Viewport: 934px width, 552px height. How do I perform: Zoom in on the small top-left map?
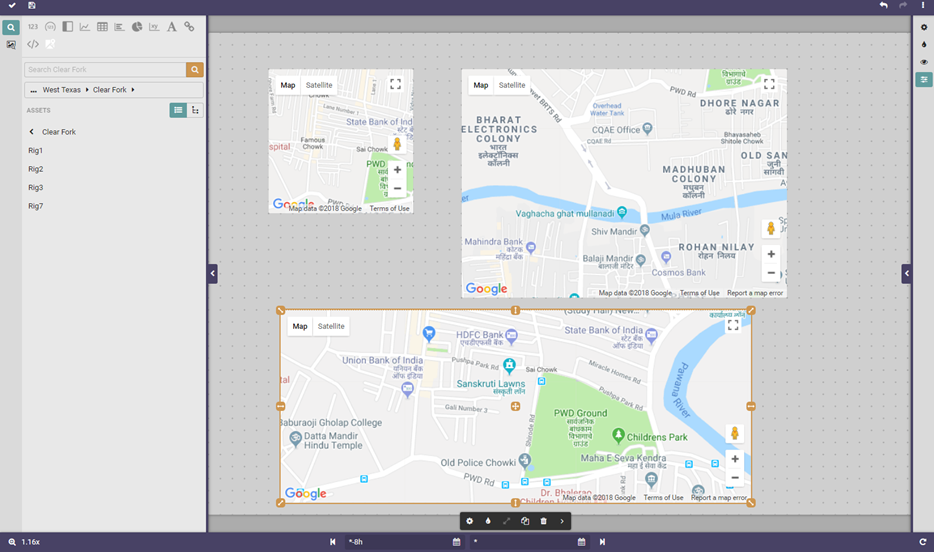[x=397, y=170]
